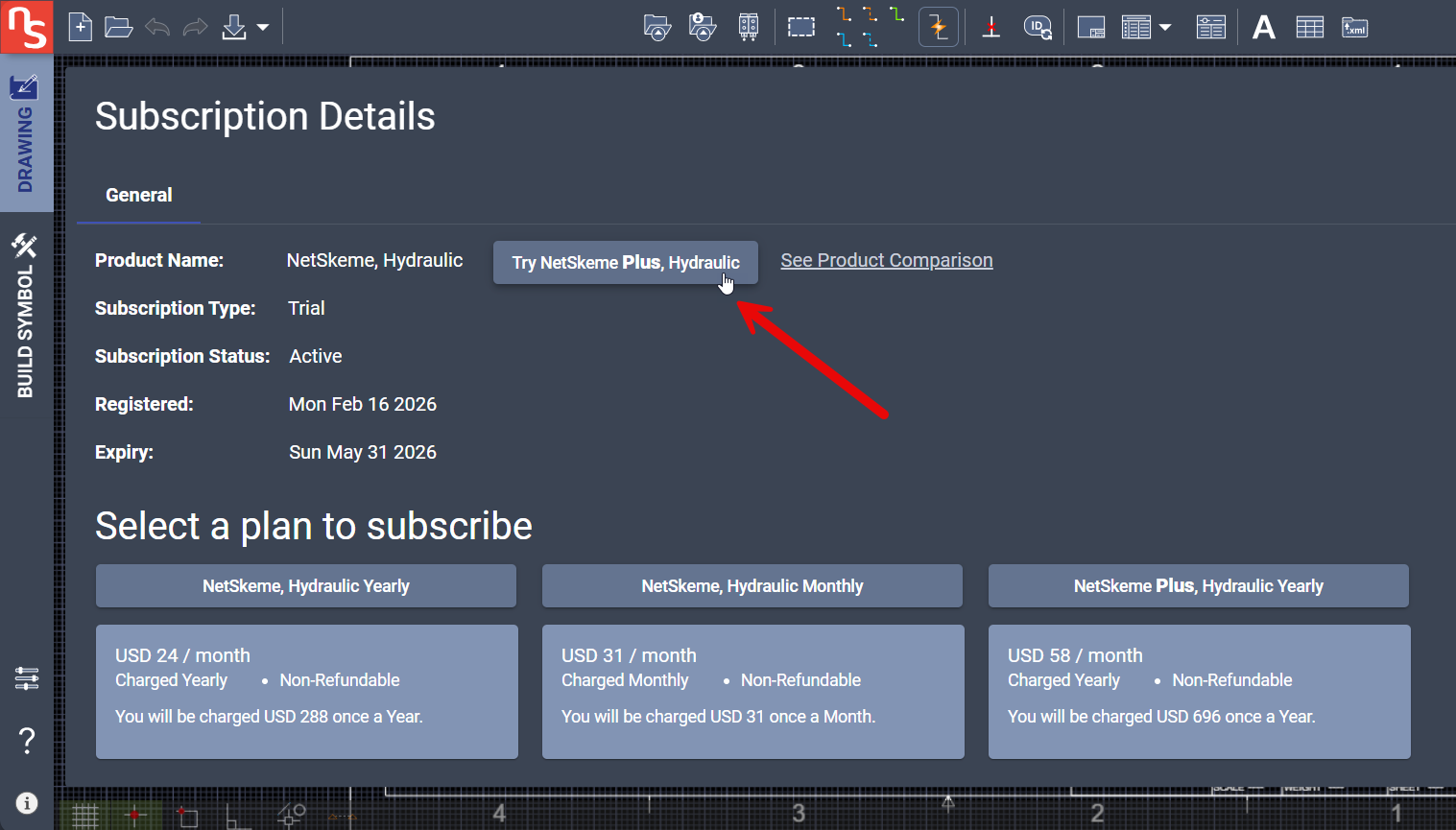Open settings sliders icon in sidebar
Screen dimensions: 1456x830
coord(27,678)
